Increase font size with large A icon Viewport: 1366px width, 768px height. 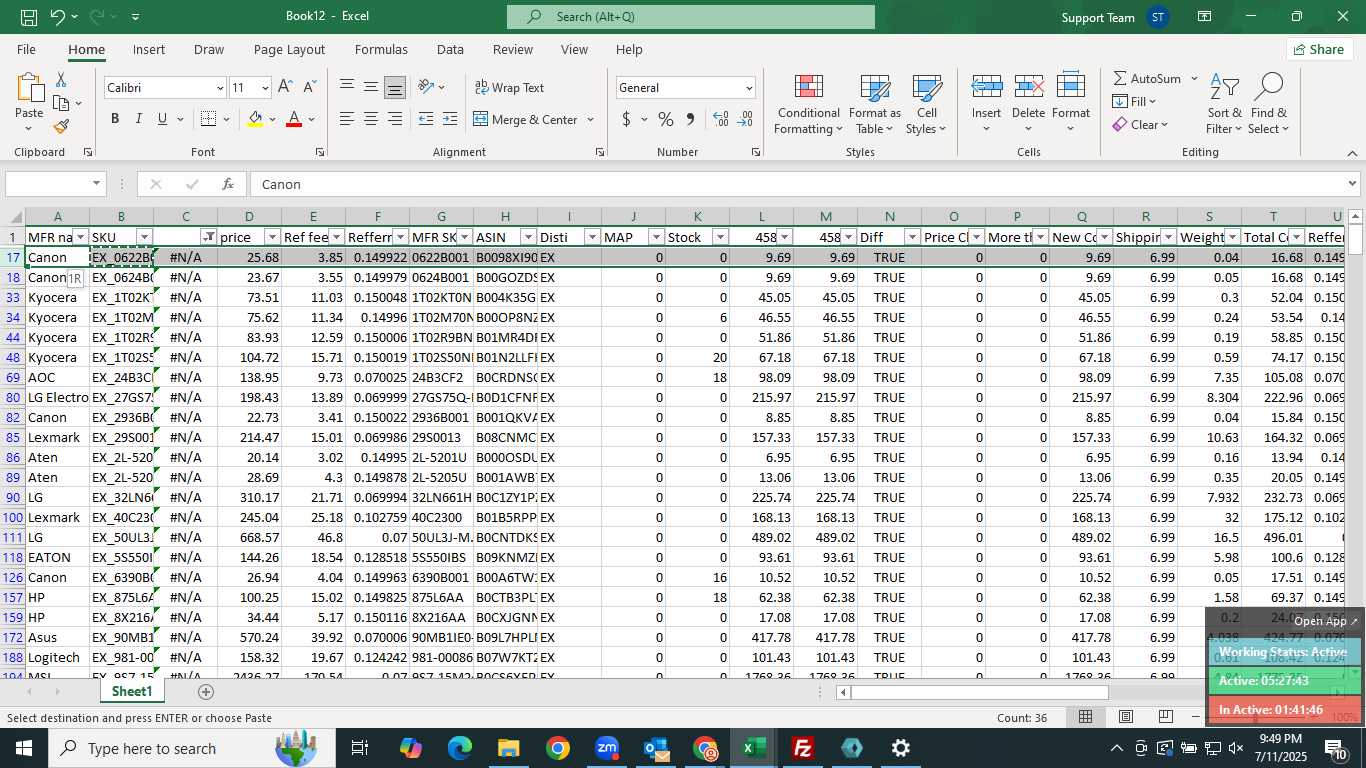tap(285, 88)
